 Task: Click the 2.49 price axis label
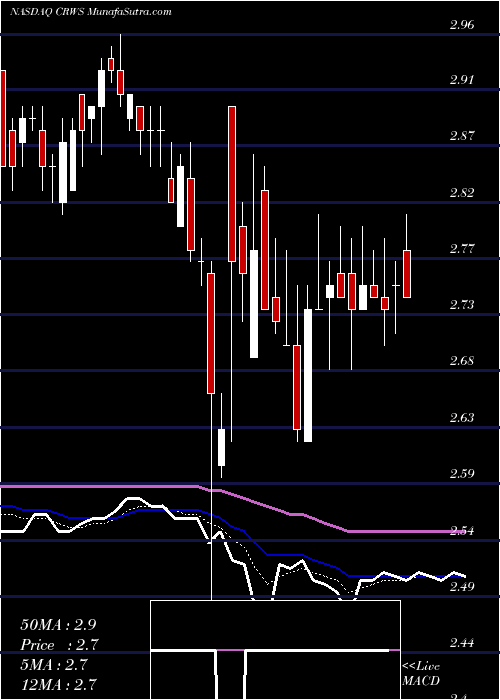(x=462, y=586)
